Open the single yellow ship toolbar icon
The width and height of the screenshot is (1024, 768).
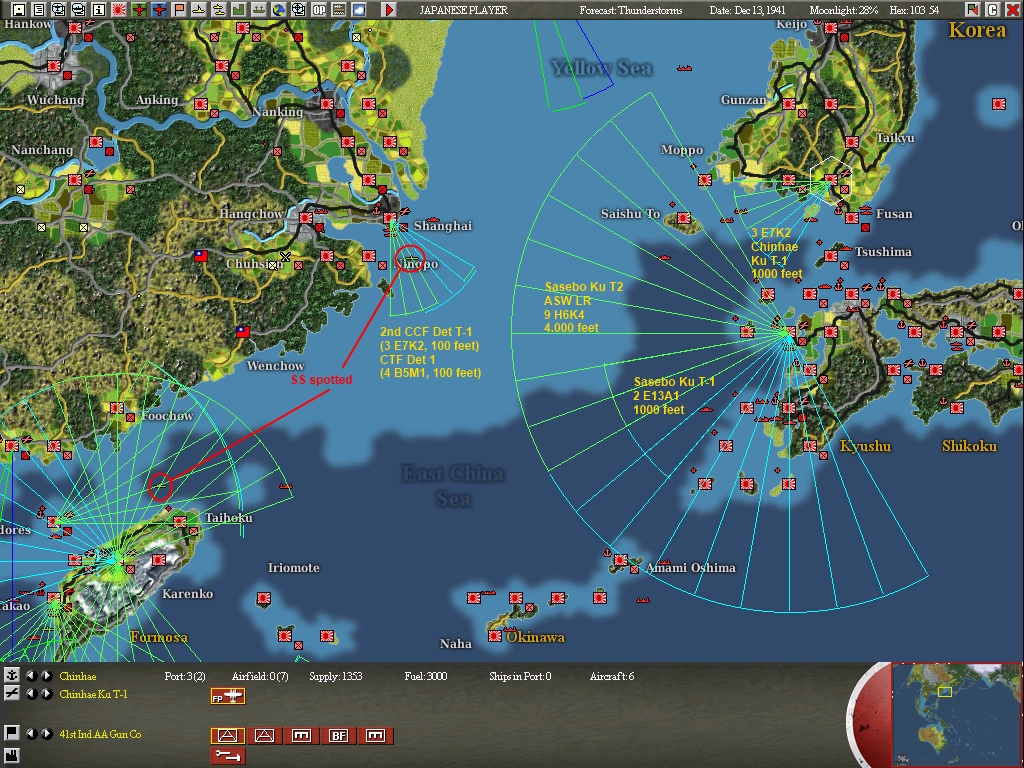click(199, 9)
